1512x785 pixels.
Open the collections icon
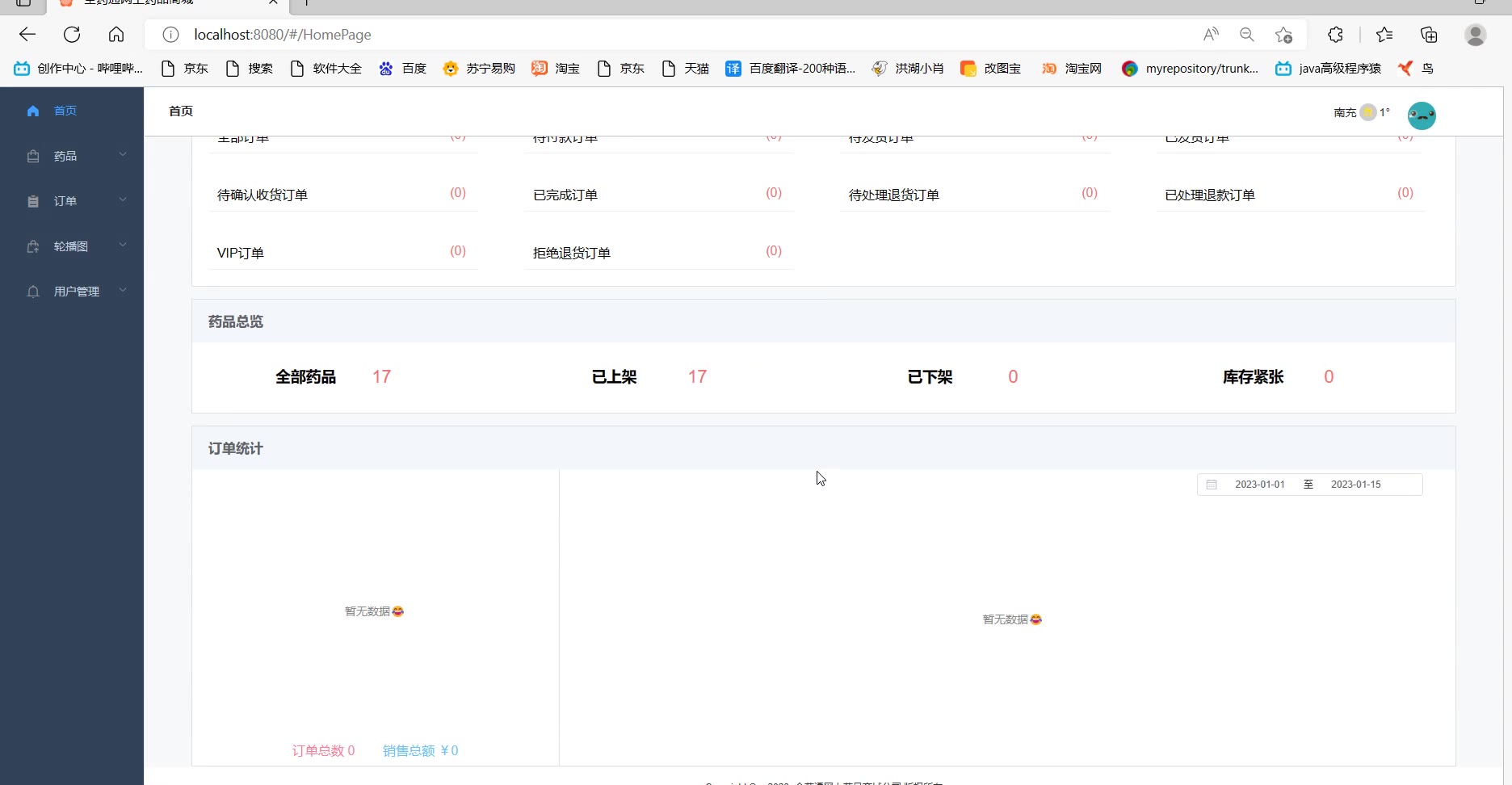1429,35
